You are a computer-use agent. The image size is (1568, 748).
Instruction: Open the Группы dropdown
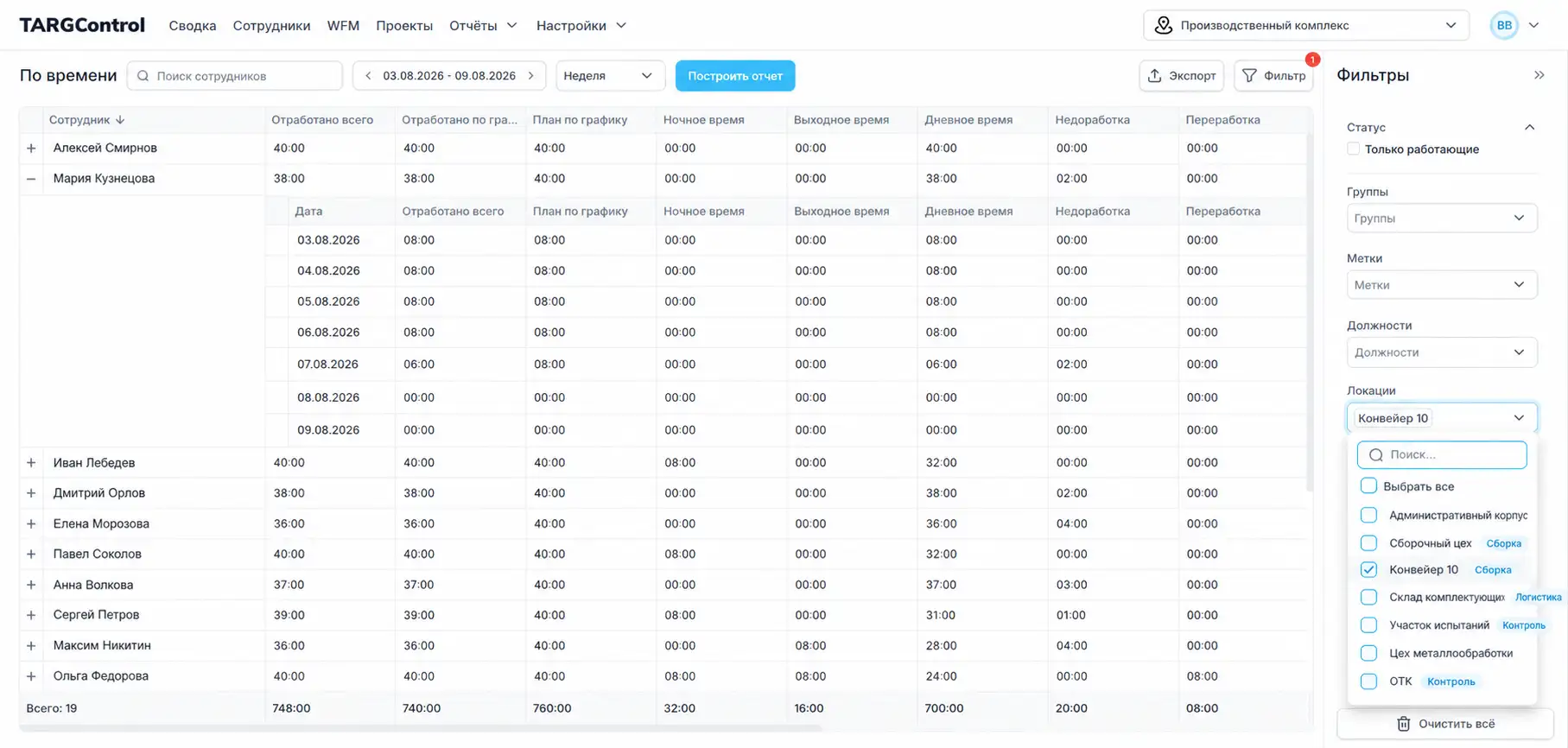(x=1441, y=219)
